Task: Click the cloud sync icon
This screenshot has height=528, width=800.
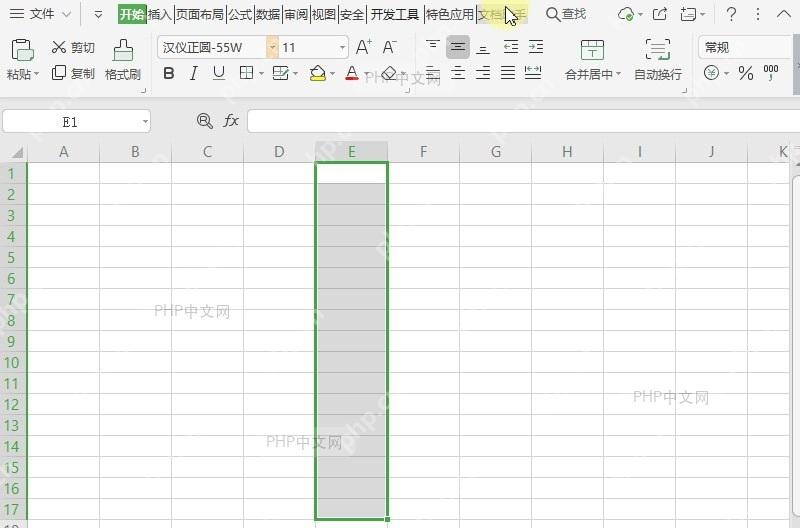Action: pyautogui.click(x=626, y=14)
